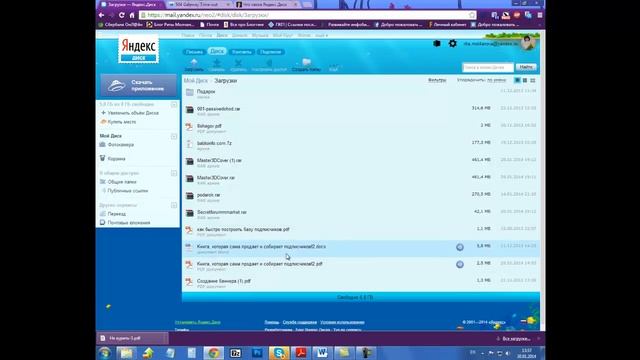Open Microsoft Word from the taskbar
The image size is (640, 360).
[x=322, y=353]
